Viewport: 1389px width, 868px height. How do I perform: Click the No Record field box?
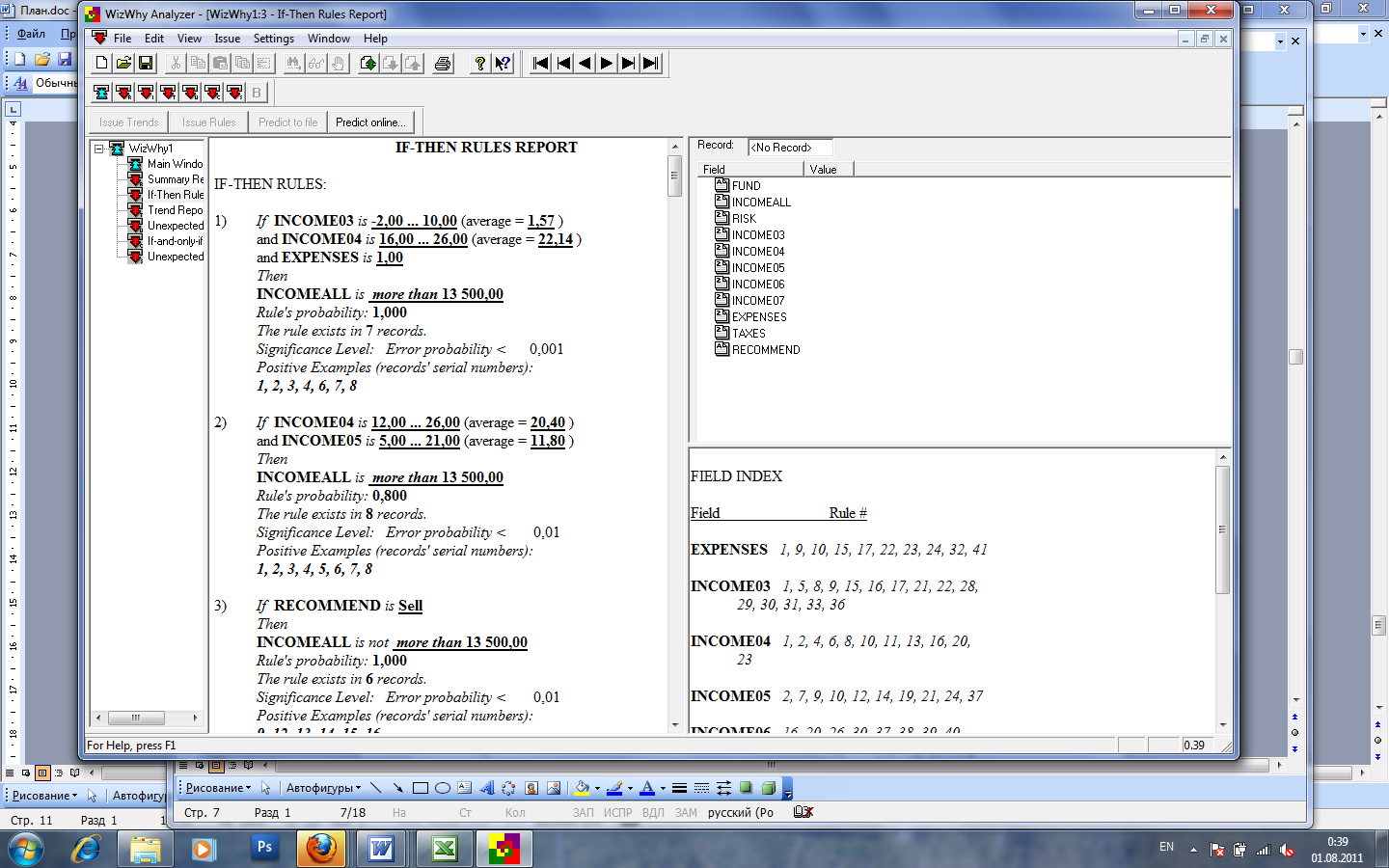pos(790,148)
